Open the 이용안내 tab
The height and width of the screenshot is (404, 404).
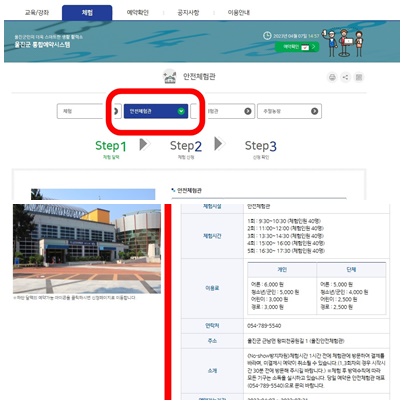click(239, 13)
